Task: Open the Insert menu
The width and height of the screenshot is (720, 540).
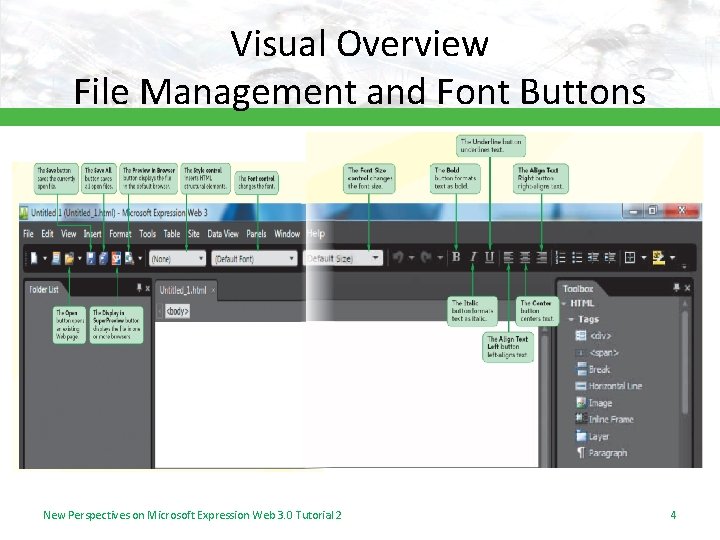Action: [92, 234]
